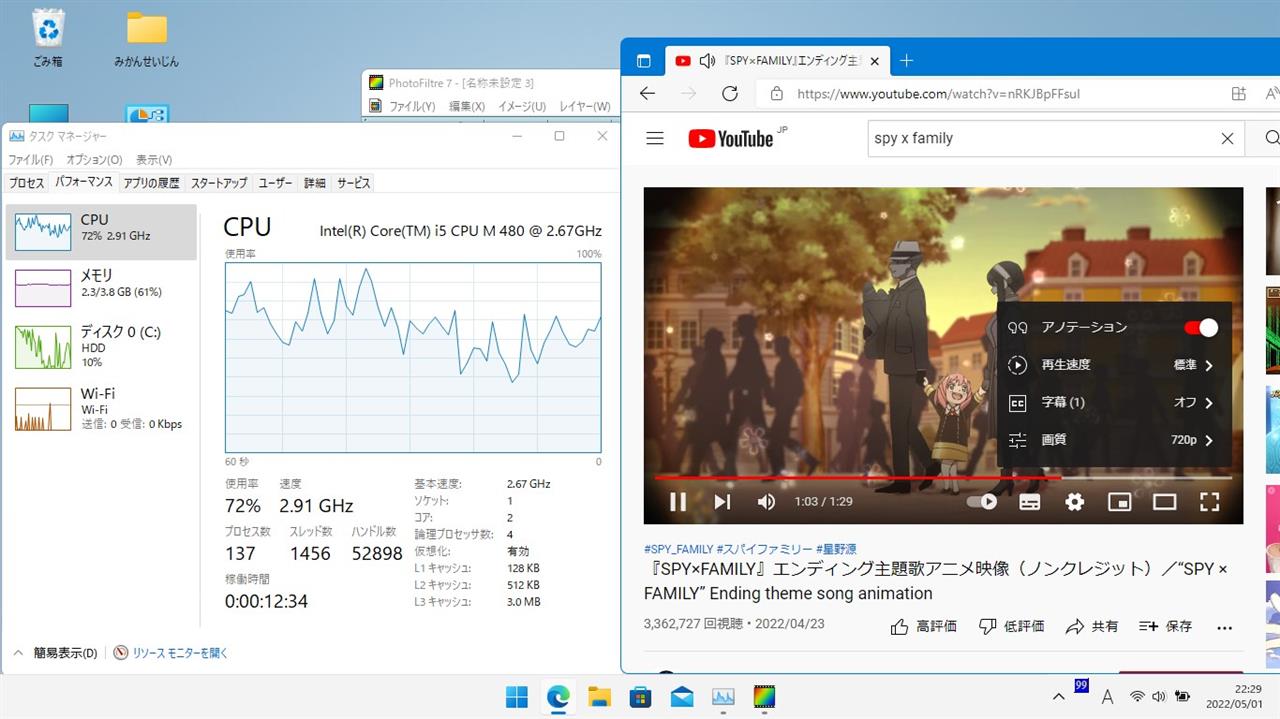Screen dimensions: 1280x719
Task: Skip to the next video
Action: click(722, 502)
